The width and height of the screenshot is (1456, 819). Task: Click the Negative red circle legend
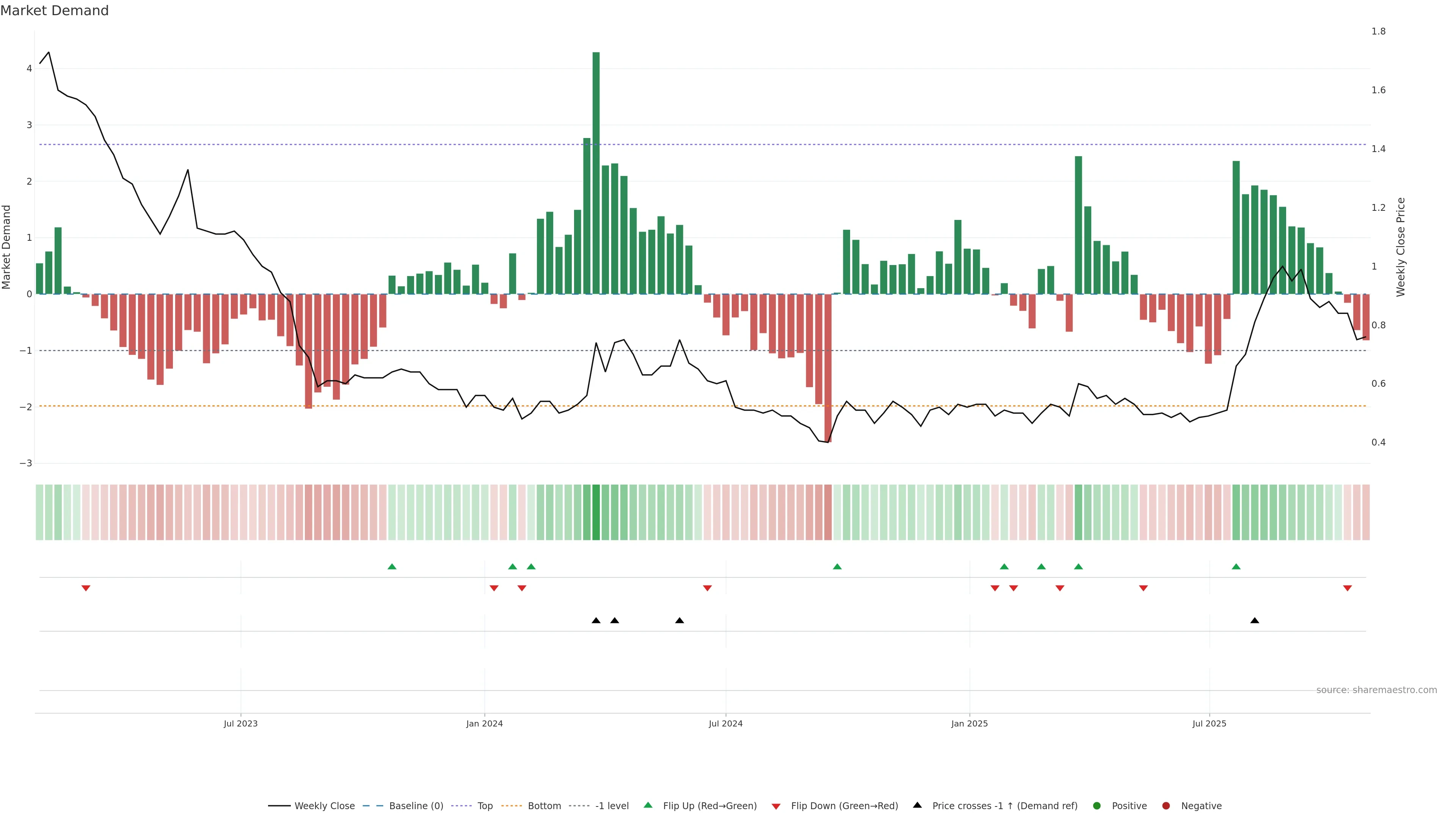(1166, 806)
